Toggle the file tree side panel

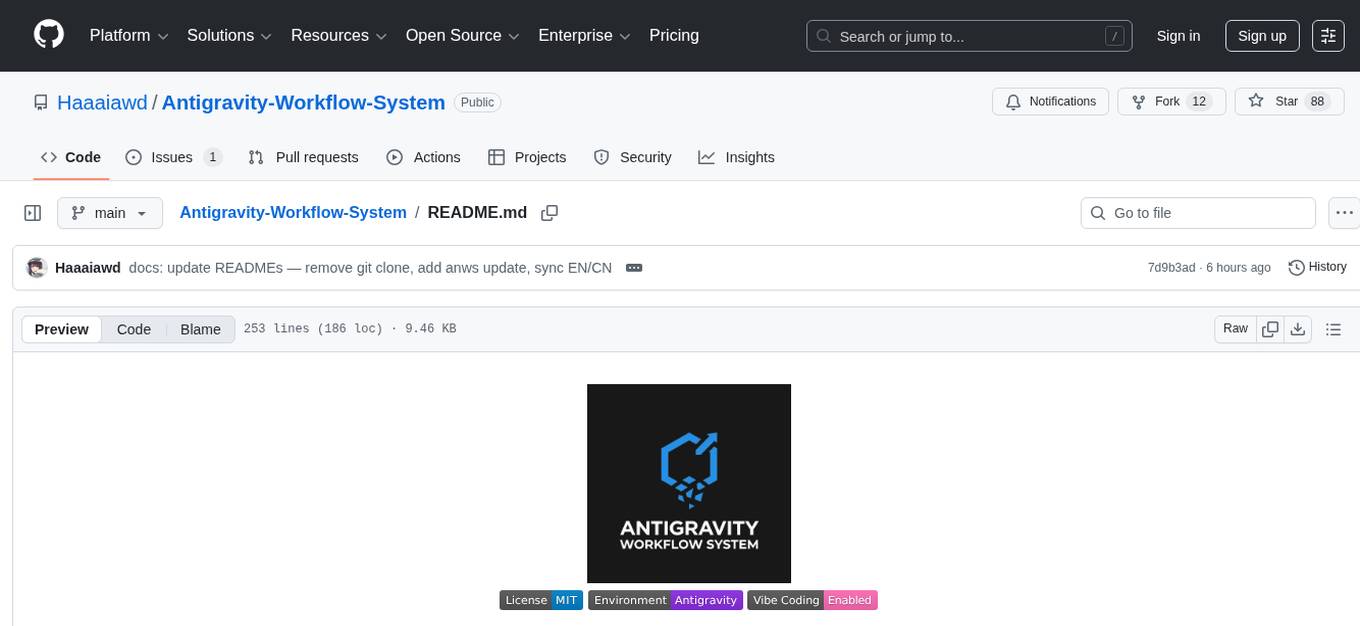32,212
